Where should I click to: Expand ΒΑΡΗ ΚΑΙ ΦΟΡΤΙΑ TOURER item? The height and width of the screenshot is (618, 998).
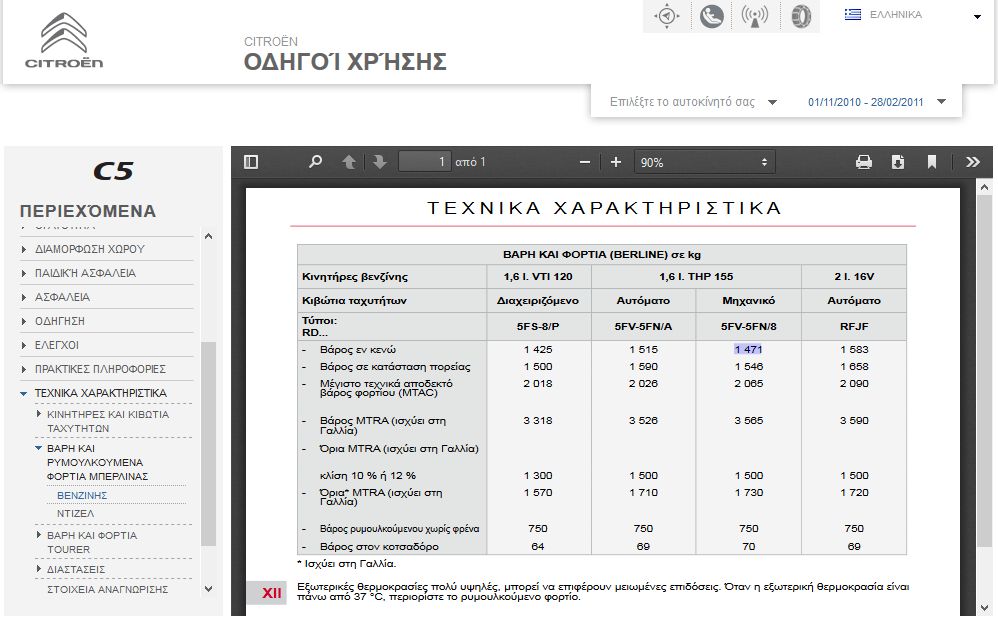point(92,542)
